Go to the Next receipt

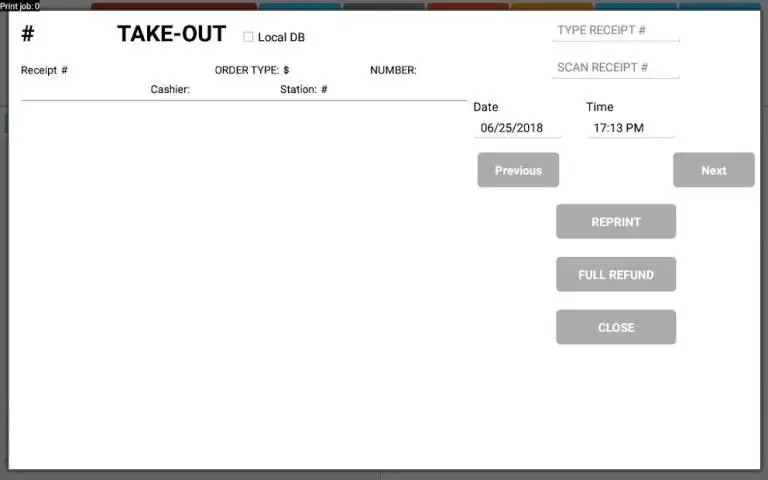714,170
